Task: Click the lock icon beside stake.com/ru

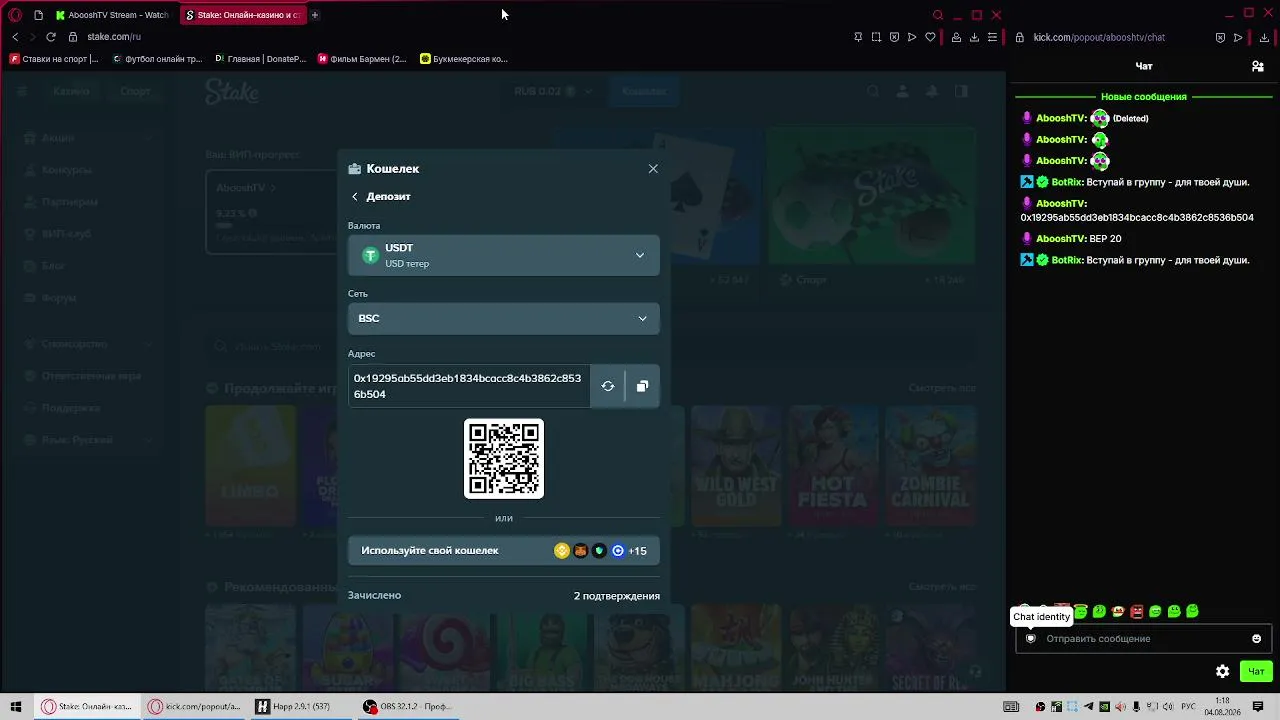Action: pyautogui.click(x=73, y=37)
